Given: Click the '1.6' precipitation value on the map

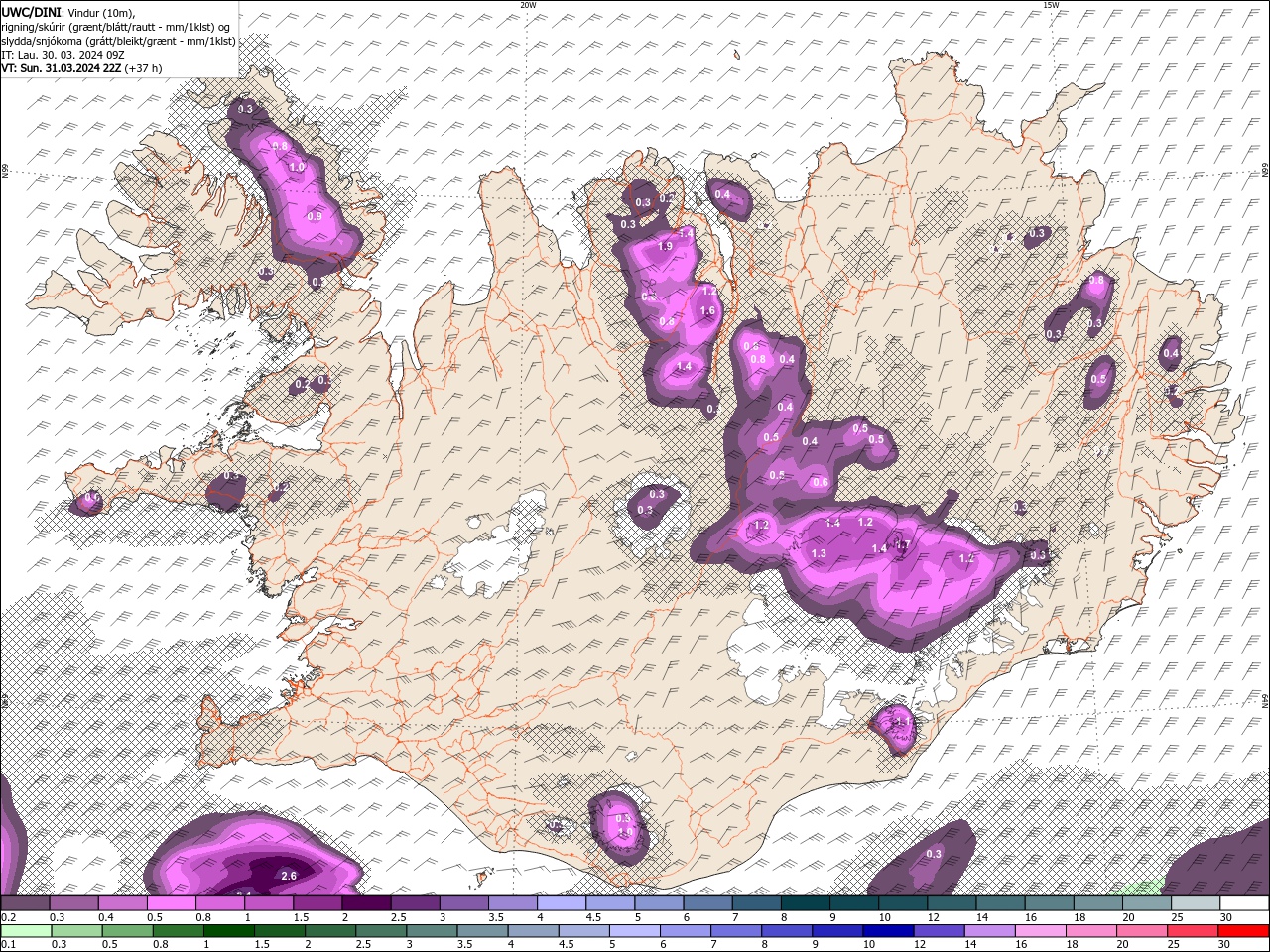Looking at the screenshot, I should (707, 310).
